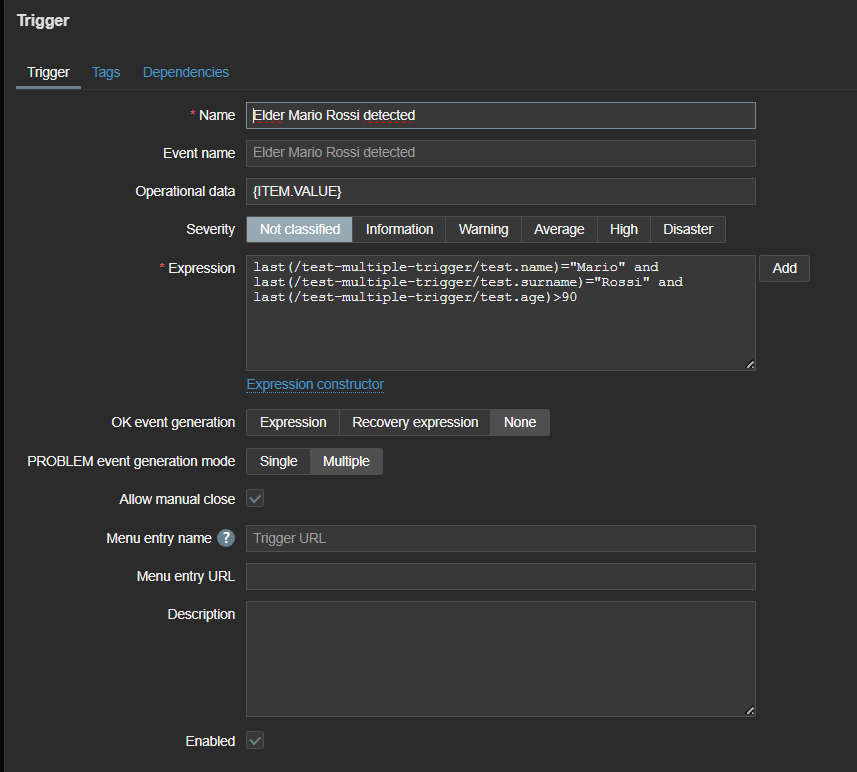The height and width of the screenshot is (772, 857).
Task: Switch to the Tags tab
Action: (106, 72)
